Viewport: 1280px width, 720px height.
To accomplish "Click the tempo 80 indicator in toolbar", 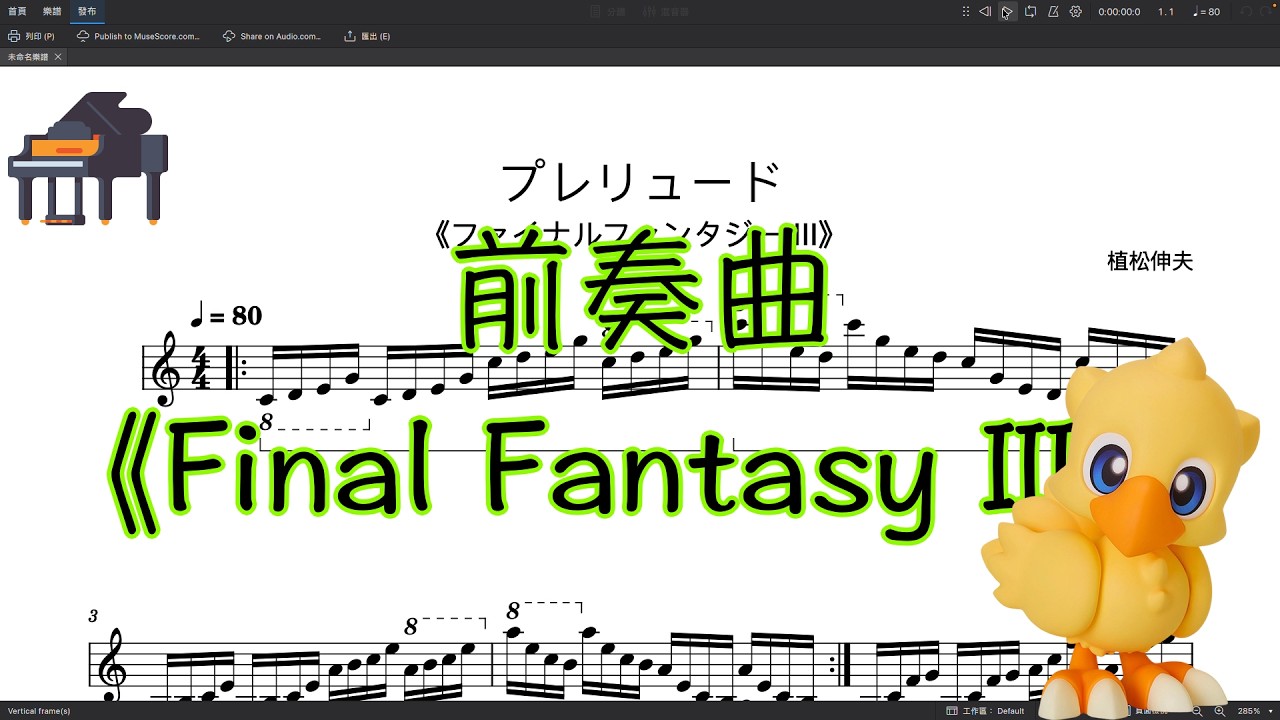I will [1207, 12].
